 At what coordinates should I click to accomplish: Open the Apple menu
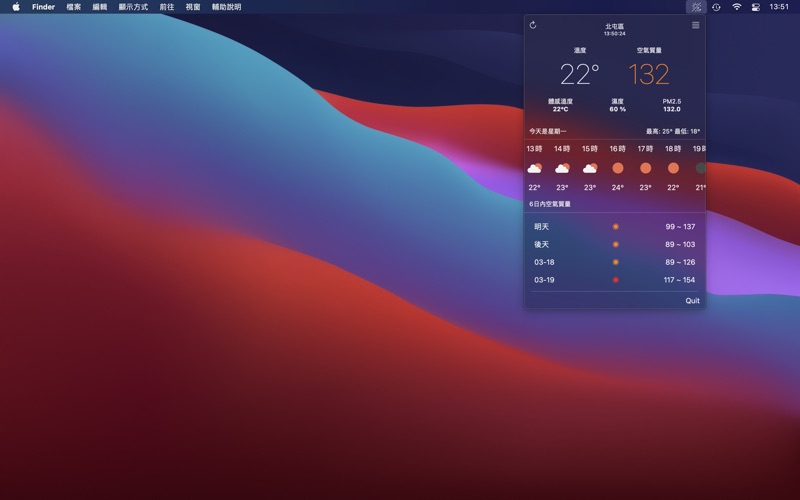coord(16,7)
